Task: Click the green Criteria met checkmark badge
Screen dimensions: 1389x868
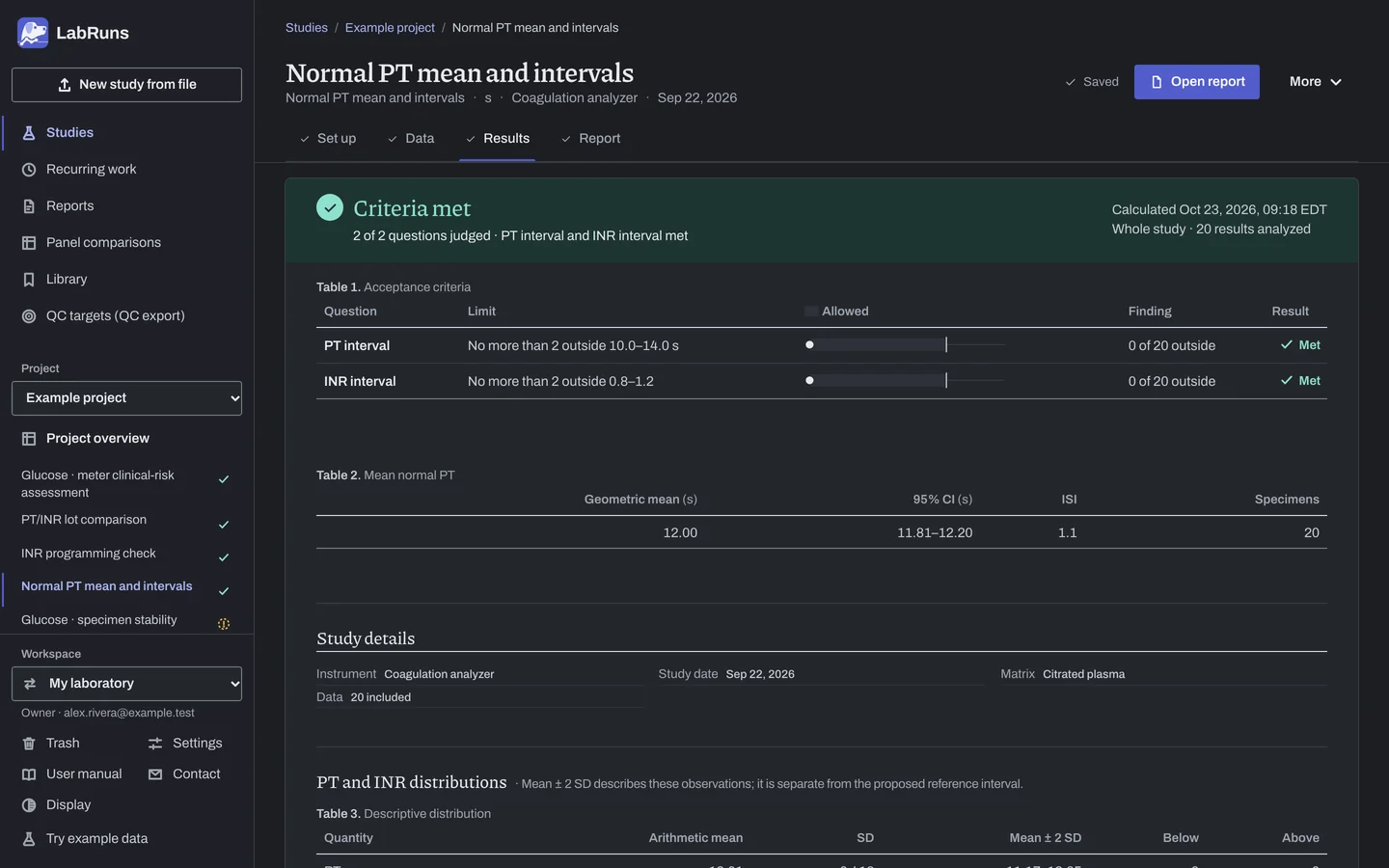Action: point(330,207)
